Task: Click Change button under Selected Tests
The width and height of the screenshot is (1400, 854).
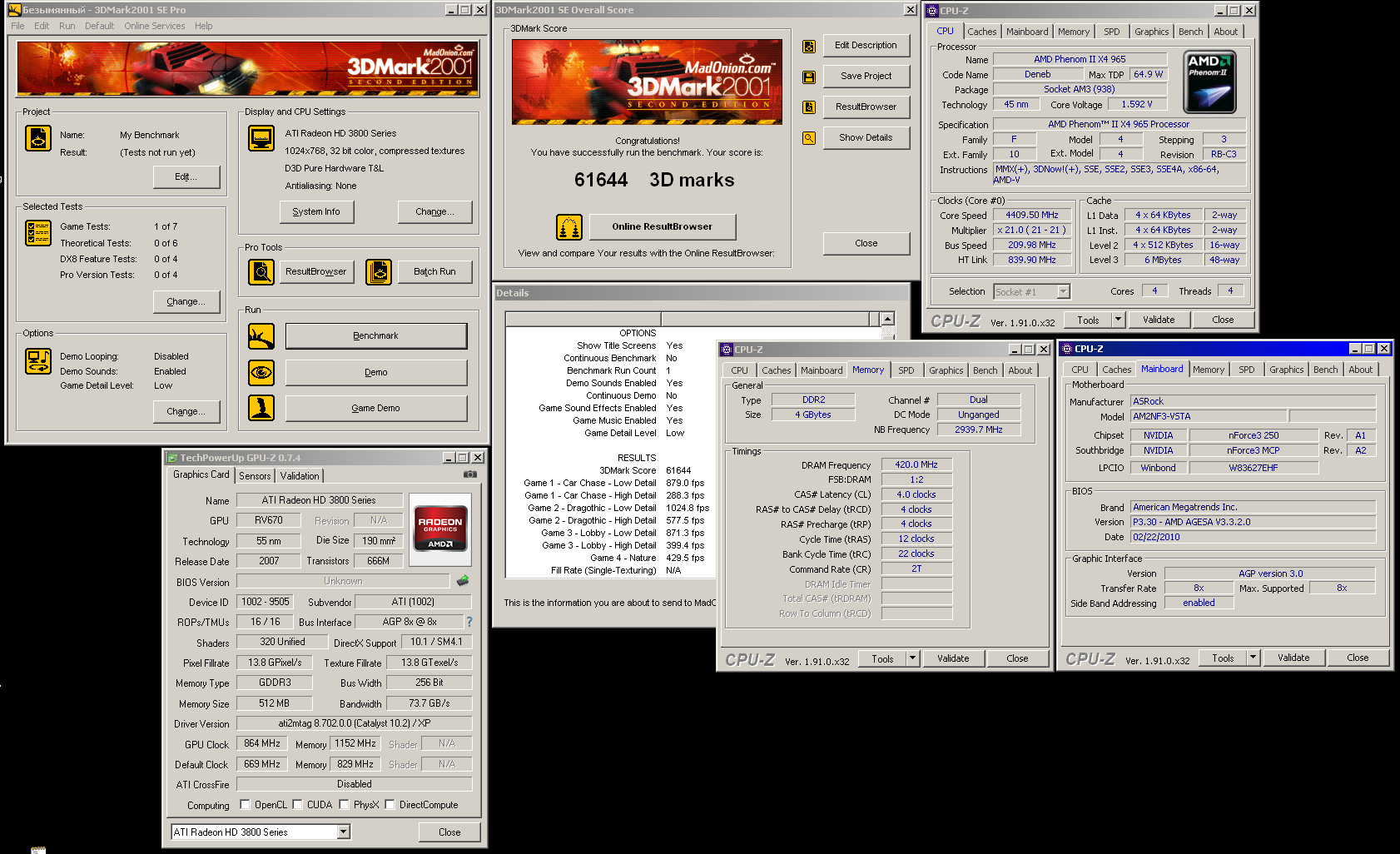Action: pos(186,302)
